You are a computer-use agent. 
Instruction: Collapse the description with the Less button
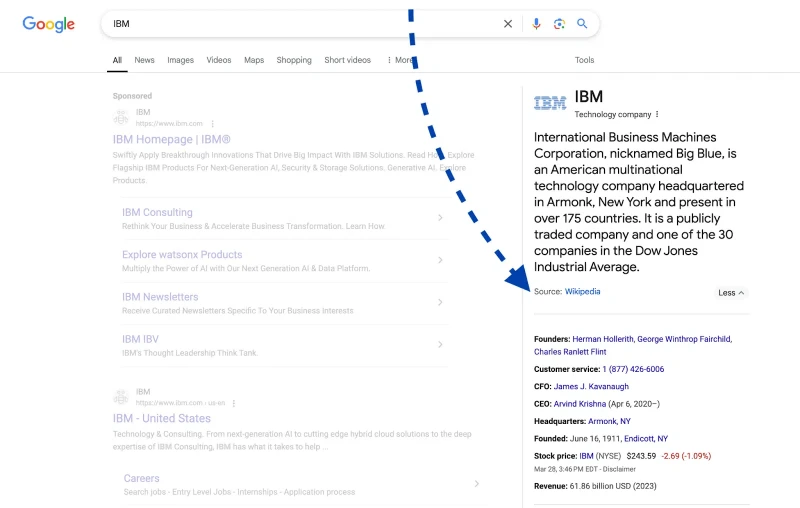731,293
